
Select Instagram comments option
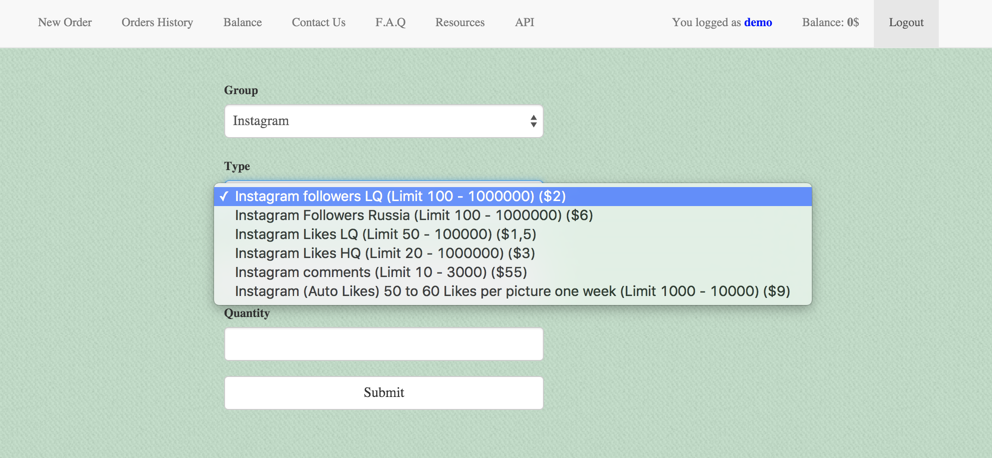(513, 273)
